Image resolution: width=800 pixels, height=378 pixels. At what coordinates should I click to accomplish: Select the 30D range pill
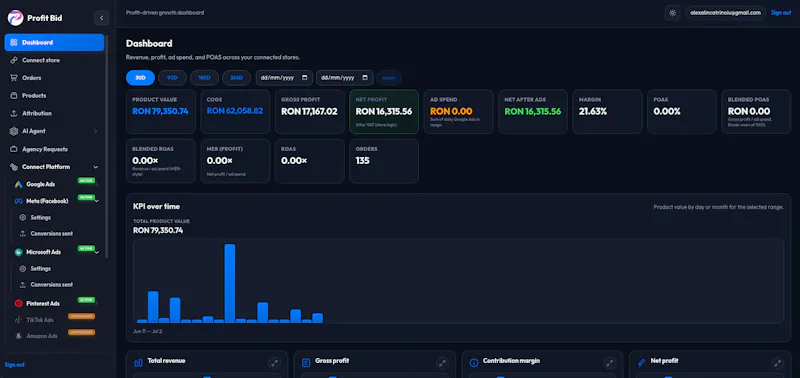(x=140, y=78)
